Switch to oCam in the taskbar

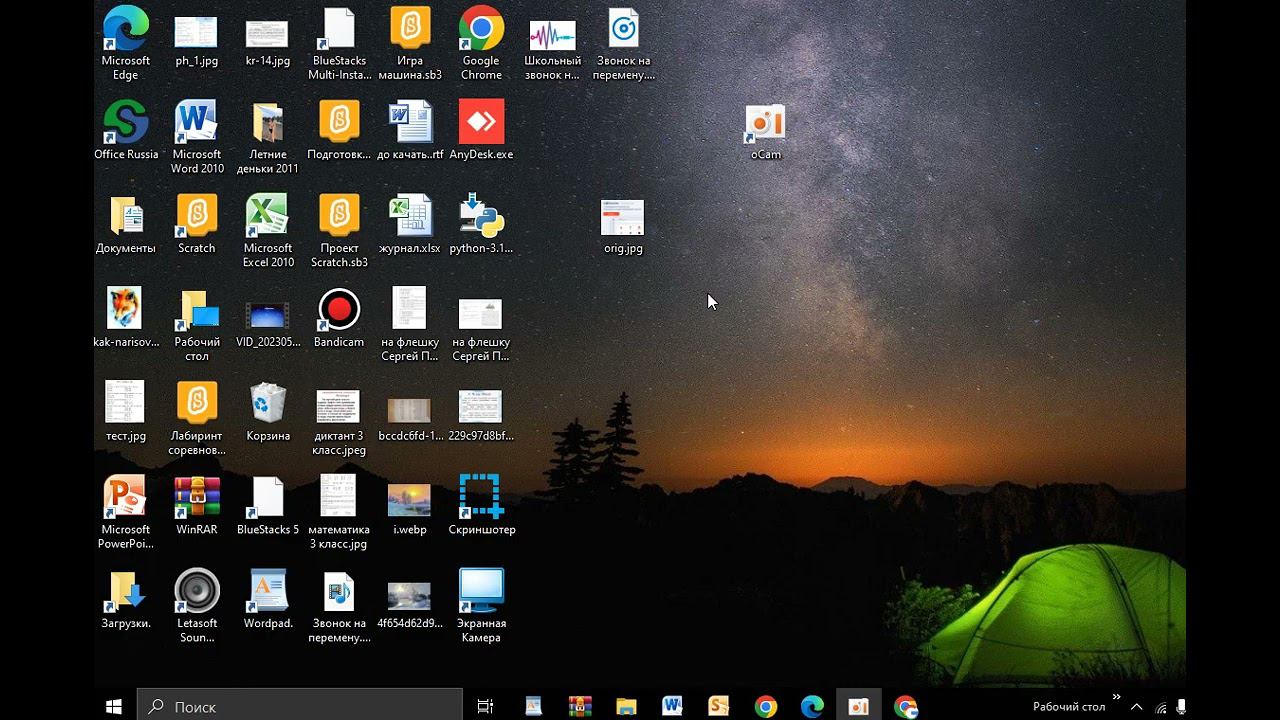pyautogui.click(x=858, y=706)
